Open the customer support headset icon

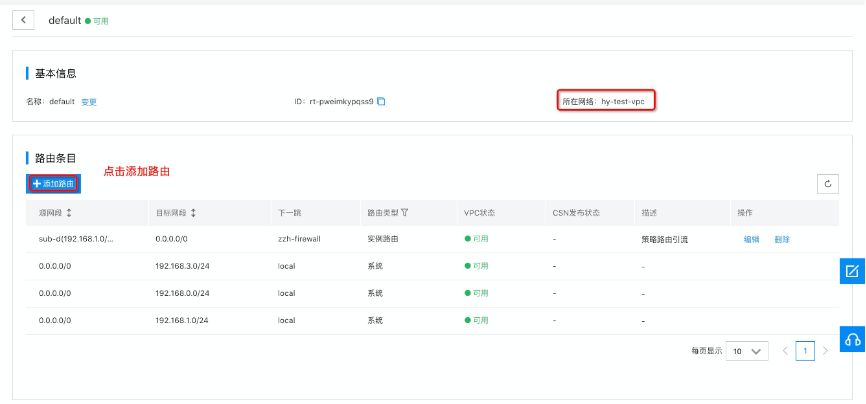(x=852, y=339)
